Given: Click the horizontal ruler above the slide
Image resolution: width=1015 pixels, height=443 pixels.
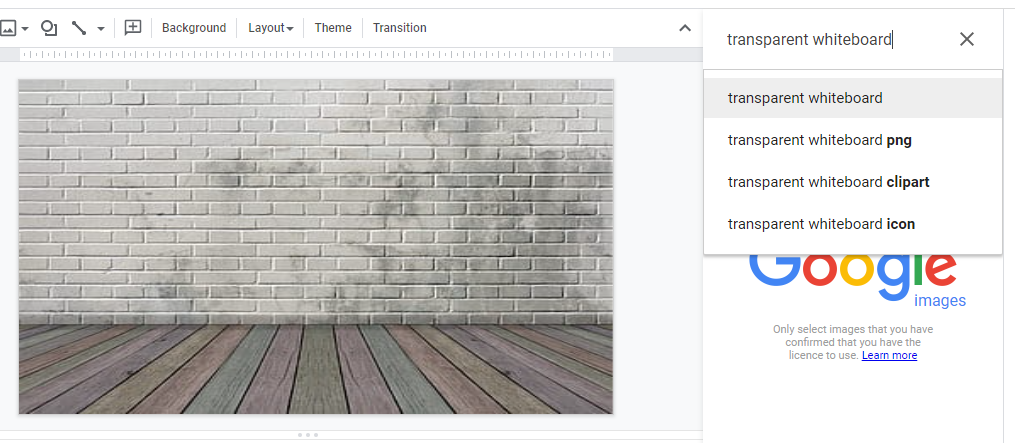Looking at the screenshot, I should pyautogui.click(x=350, y=54).
